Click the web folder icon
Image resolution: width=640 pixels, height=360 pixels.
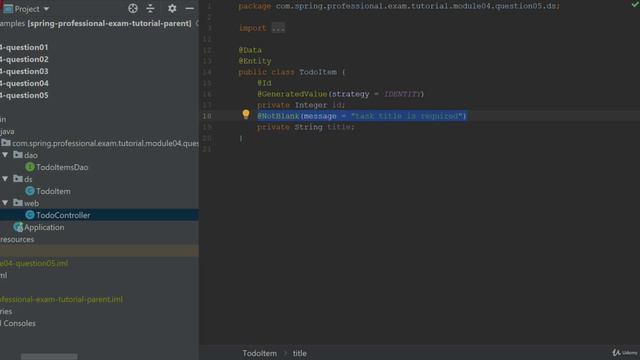click(x=18, y=203)
